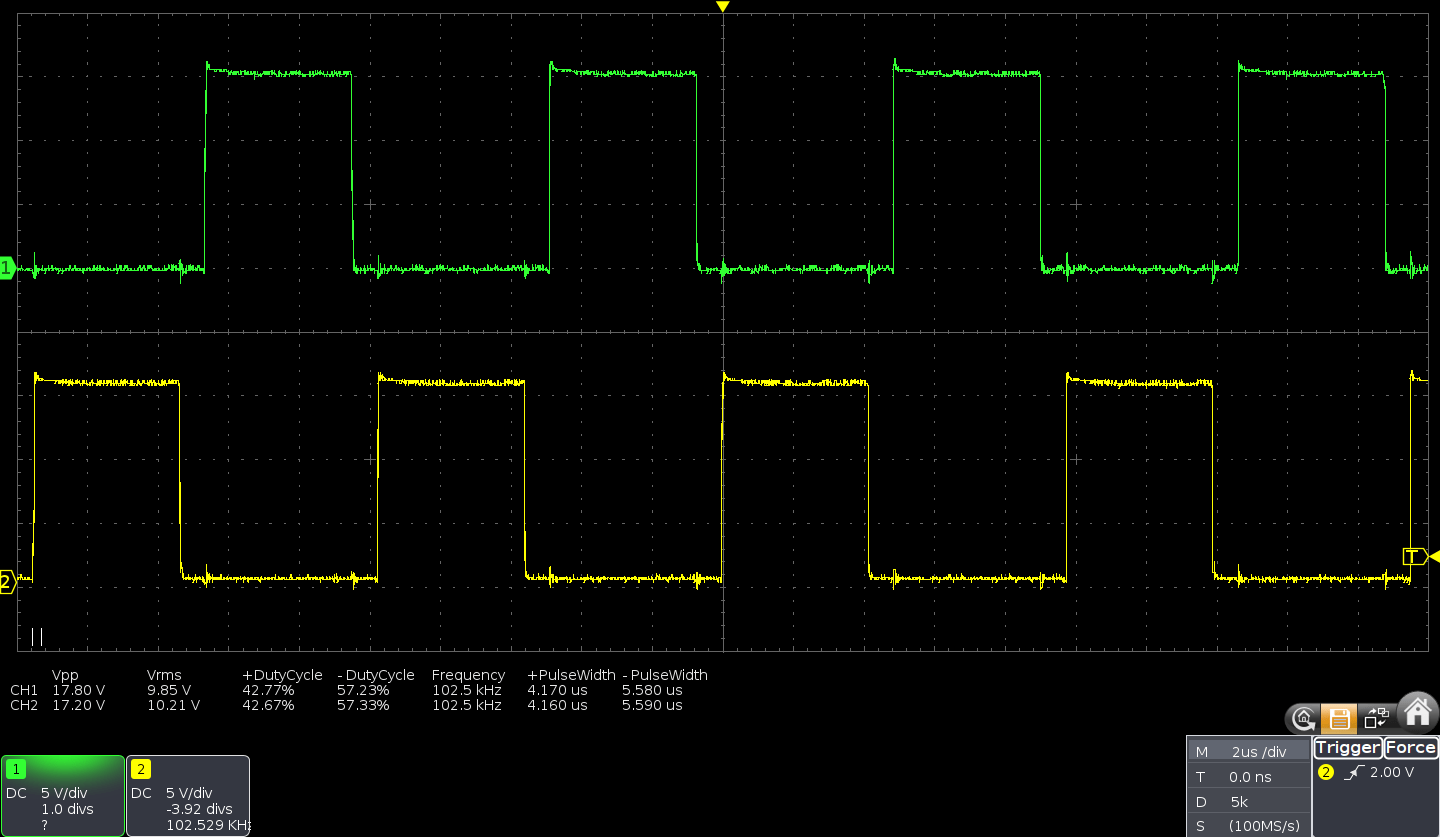1440x837 pixels.
Task: Click the S (100MS/s) sample rate row
Action: tap(1248, 825)
